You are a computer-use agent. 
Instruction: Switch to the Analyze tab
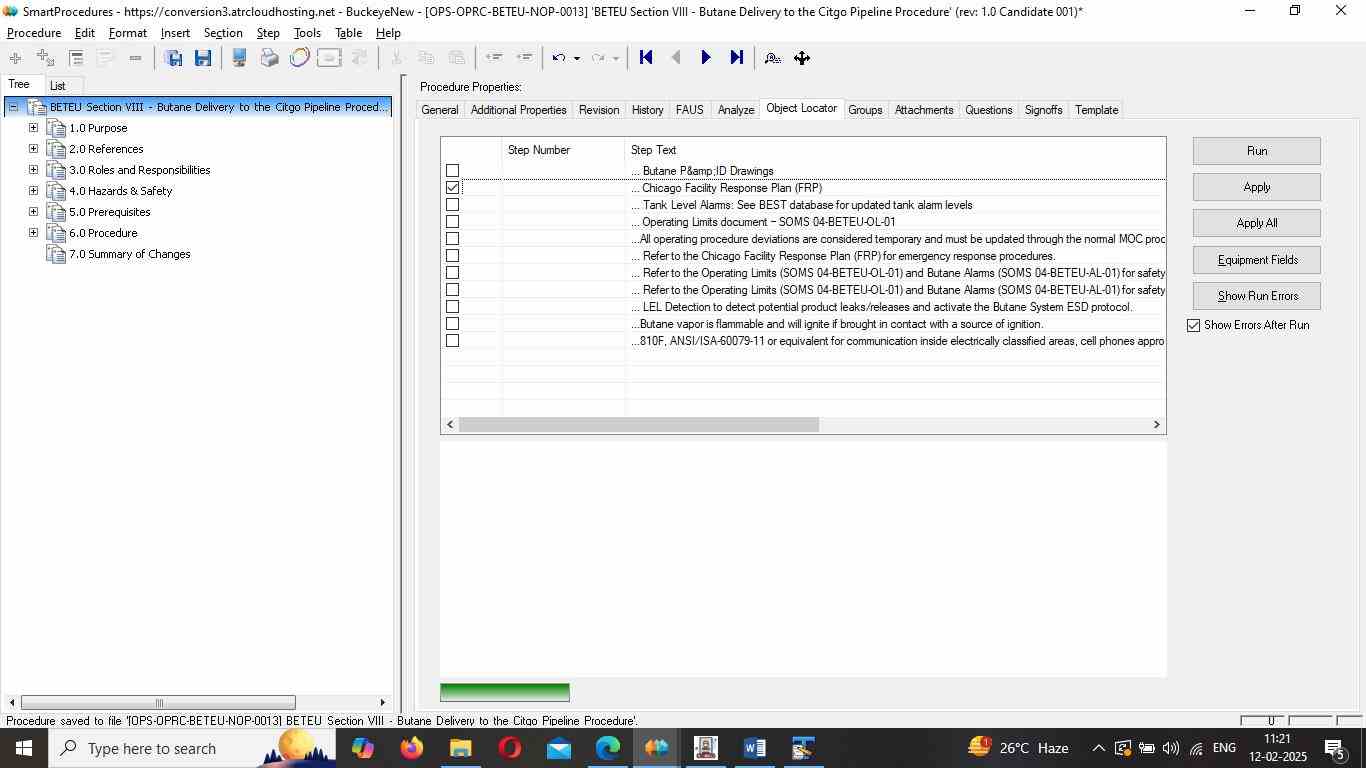click(x=736, y=110)
